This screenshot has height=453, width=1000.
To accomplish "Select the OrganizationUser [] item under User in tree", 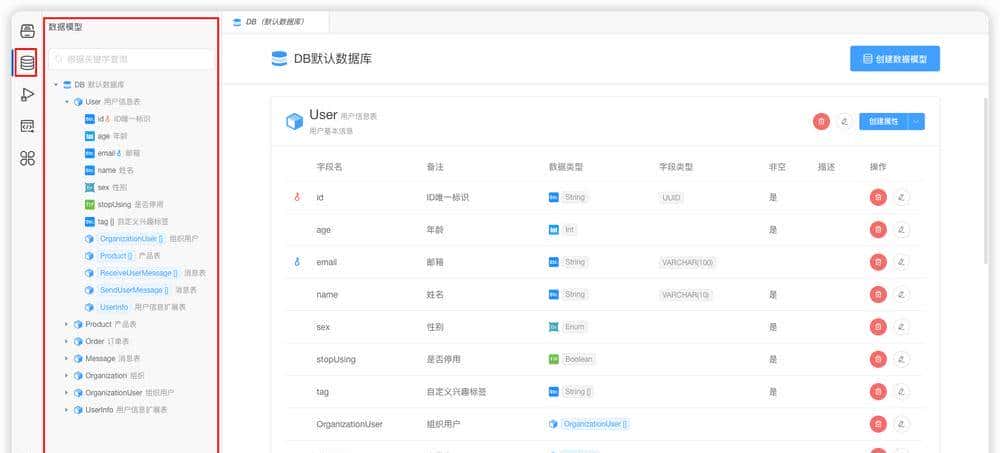I will tap(141, 239).
